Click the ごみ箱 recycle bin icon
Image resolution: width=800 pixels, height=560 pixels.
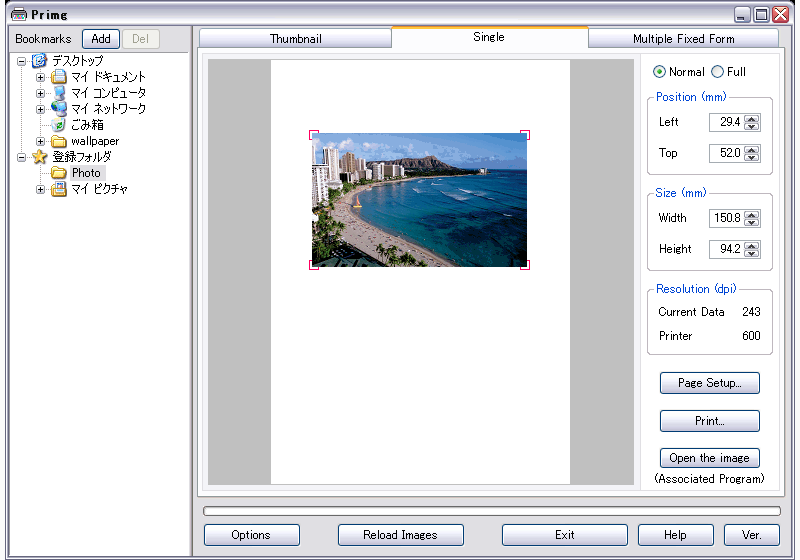[59, 125]
